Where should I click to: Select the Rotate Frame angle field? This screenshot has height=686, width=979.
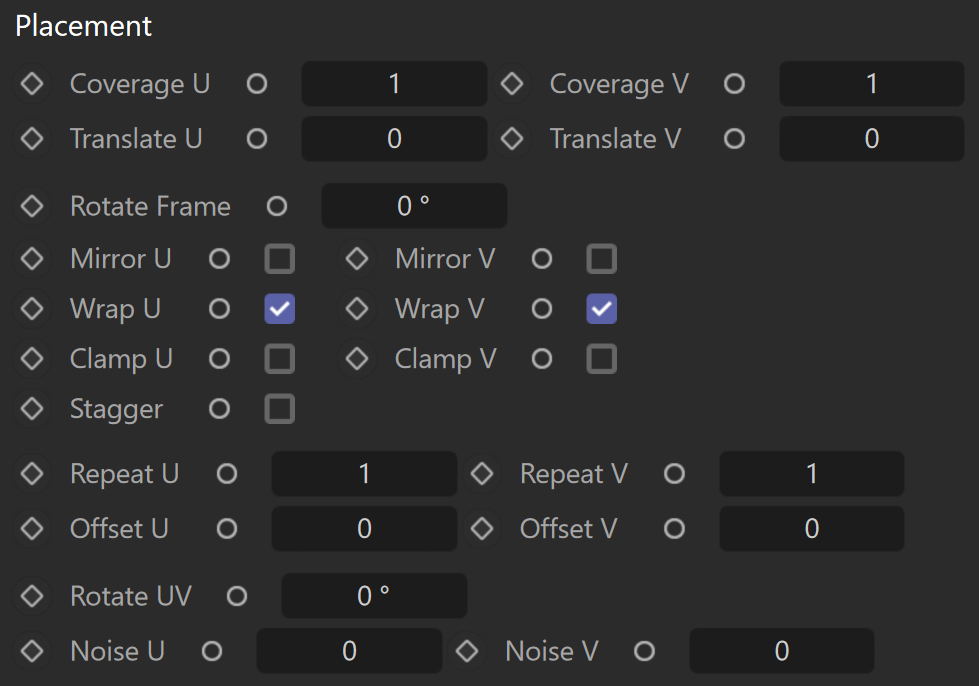(x=415, y=206)
